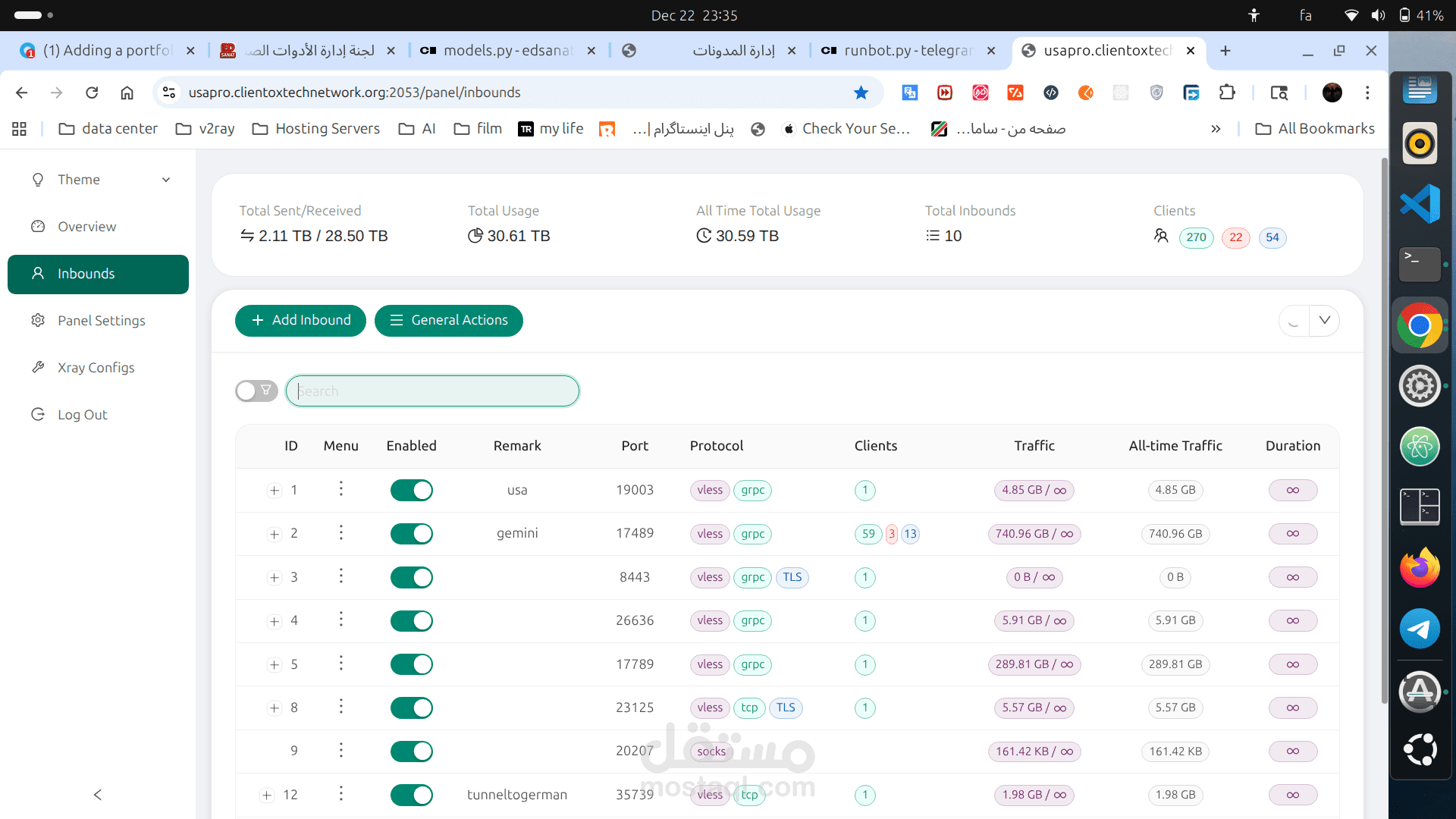Screen dimensions: 1456x819
Task: Click inside the search input field
Action: click(432, 391)
